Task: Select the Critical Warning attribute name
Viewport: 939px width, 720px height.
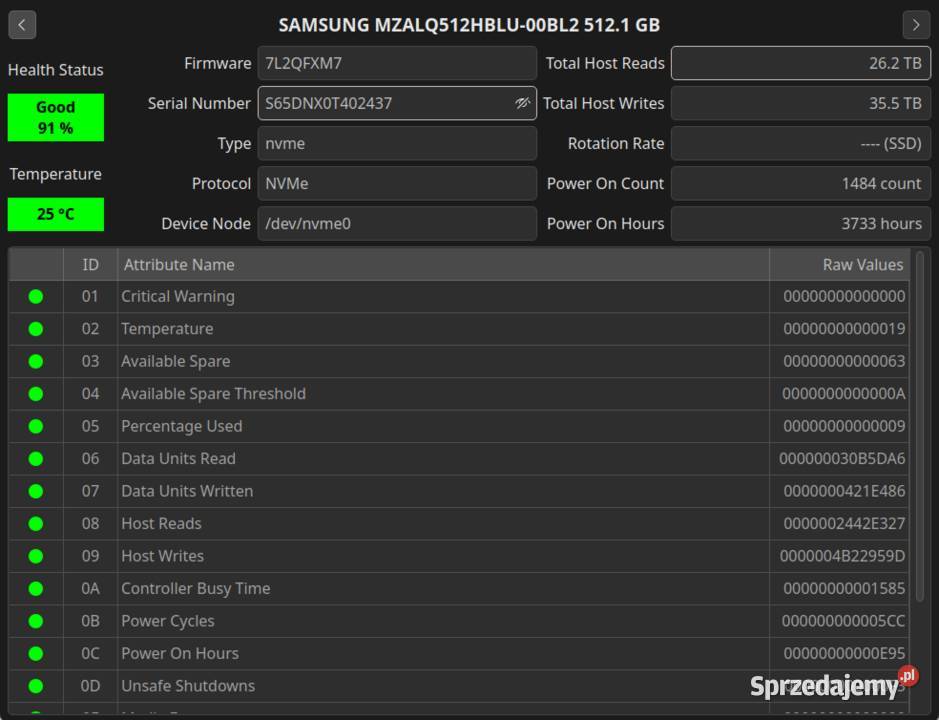Action: click(x=178, y=297)
